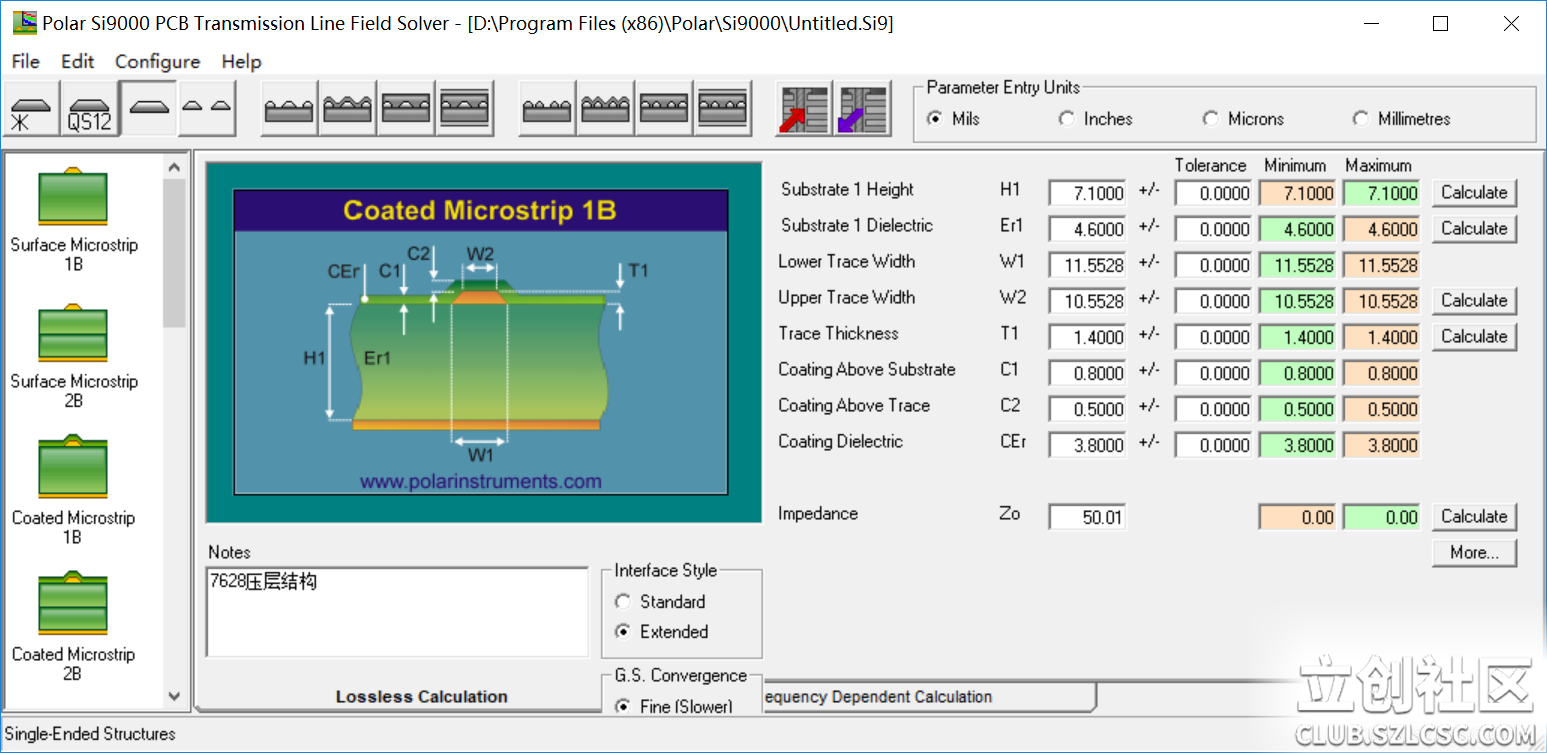Click the Zo maximum value 0.00

point(1381,517)
